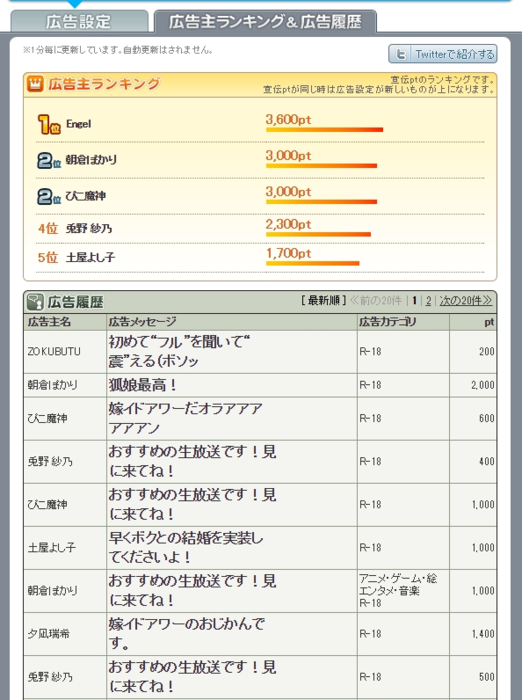The image size is (522, 700).
Task: Click the 広告履歴 header icon
Action: coord(35,302)
